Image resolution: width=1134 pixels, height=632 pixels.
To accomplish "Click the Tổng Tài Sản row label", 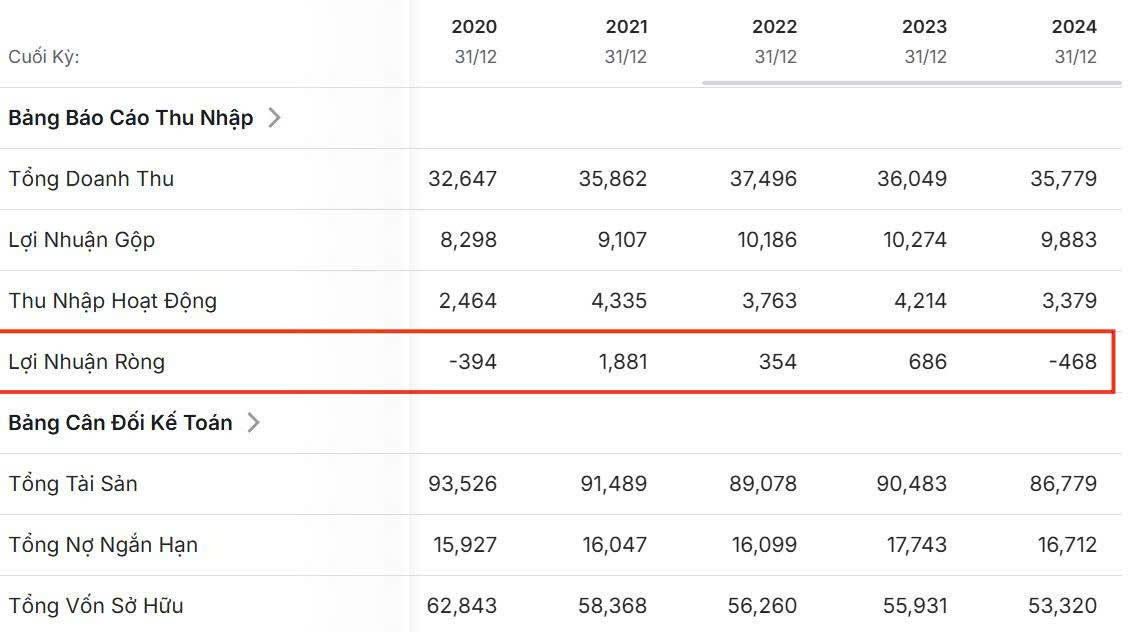I will point(73,484).
